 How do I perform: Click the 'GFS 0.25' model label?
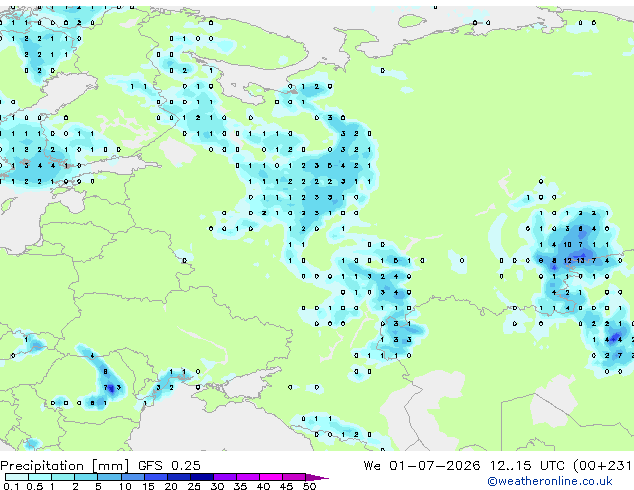tap(169, 466)
